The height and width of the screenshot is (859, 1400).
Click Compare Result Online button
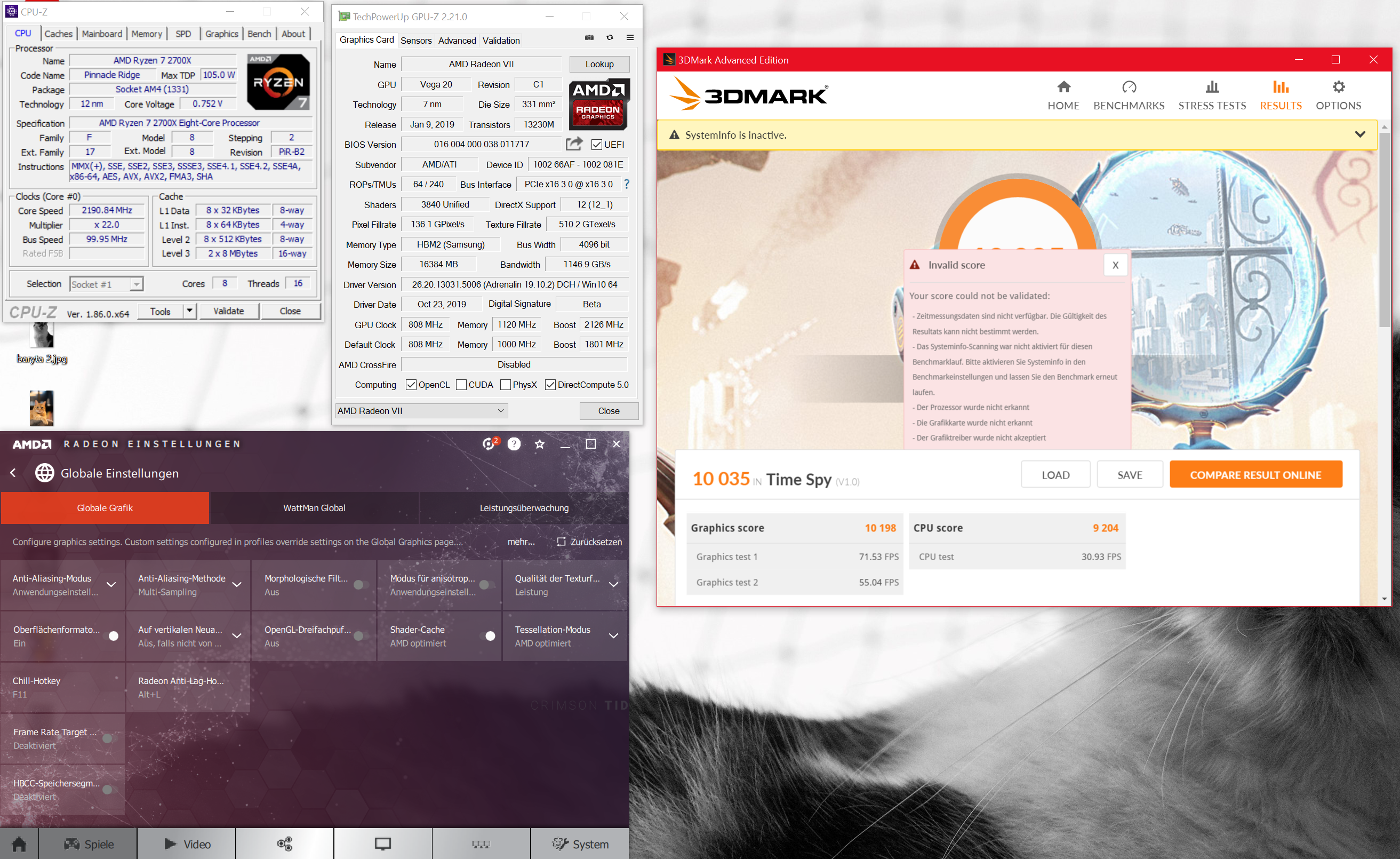click(1255, 475)
